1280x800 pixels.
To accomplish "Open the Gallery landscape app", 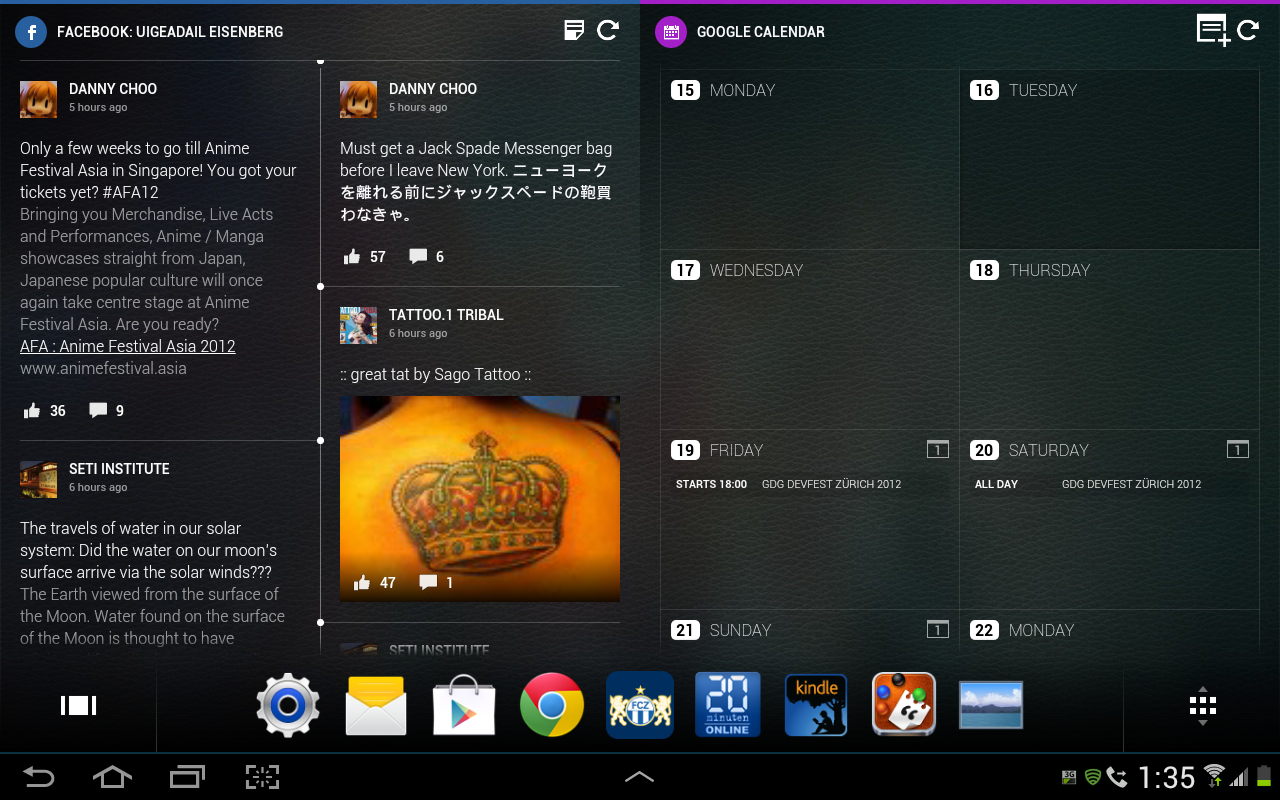I will click(991, 705).
